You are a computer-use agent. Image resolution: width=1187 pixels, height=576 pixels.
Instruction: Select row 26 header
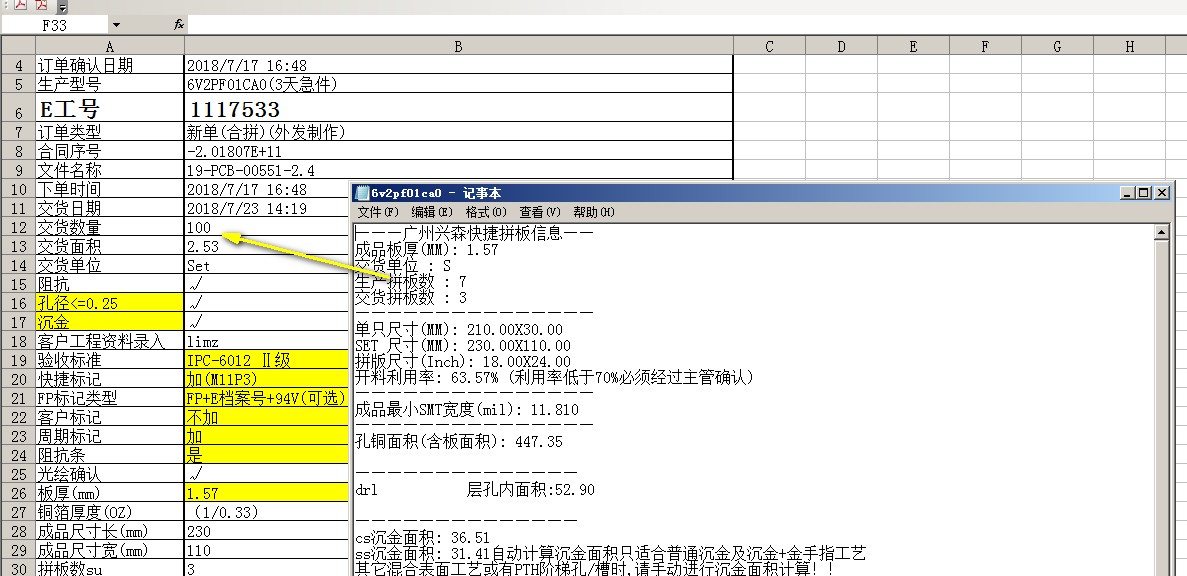18,493
